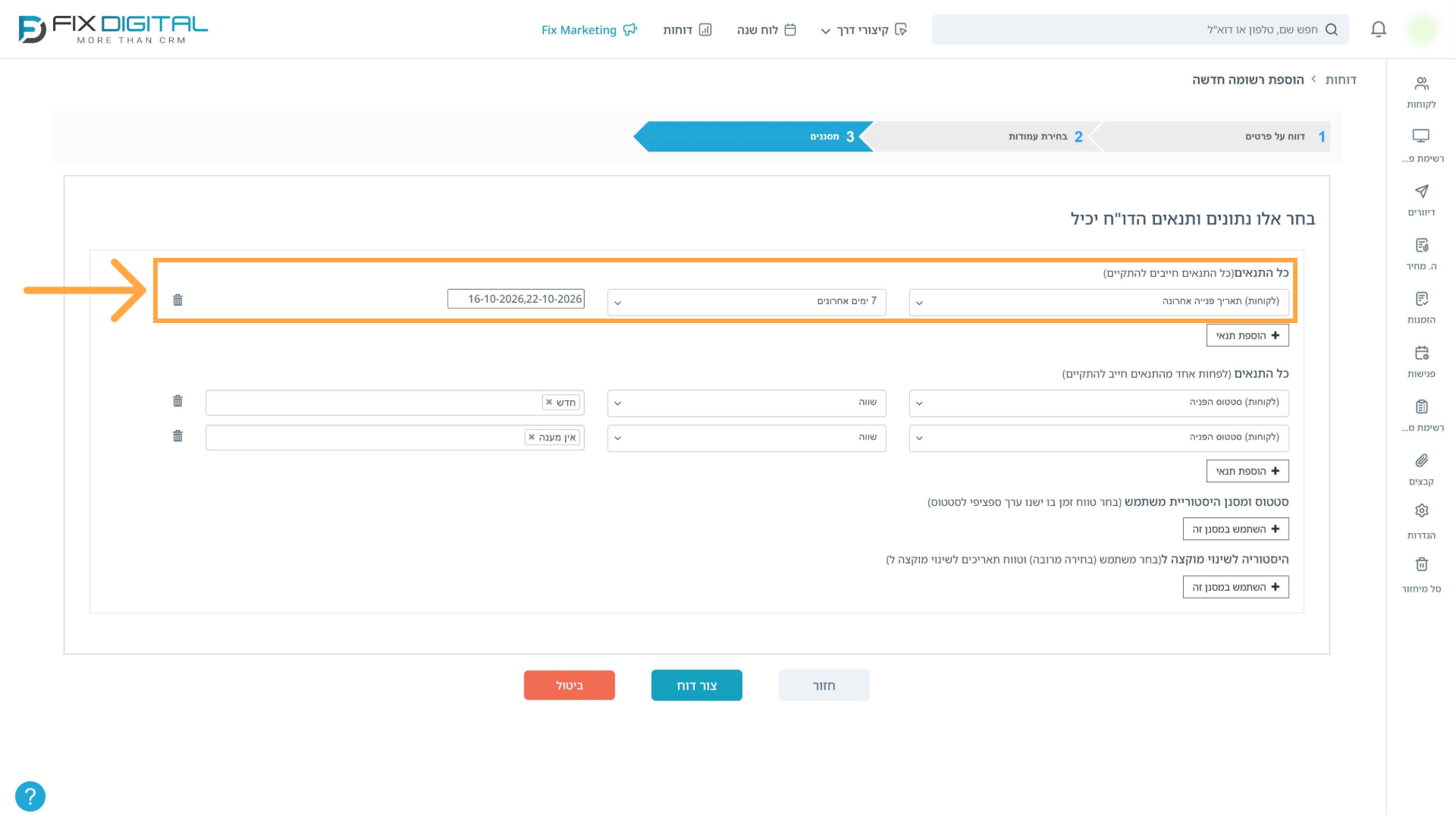1456x819 pixels.
Task: Click the חזור back button
Action: coord(824,686)
